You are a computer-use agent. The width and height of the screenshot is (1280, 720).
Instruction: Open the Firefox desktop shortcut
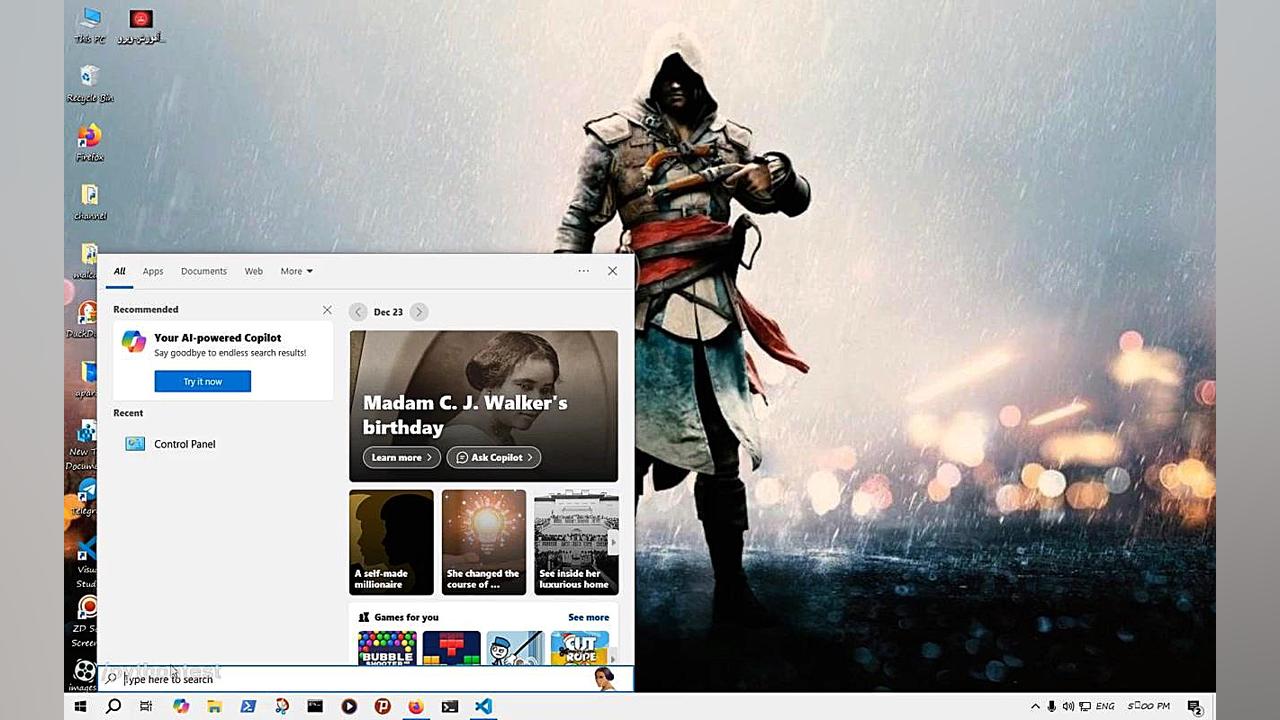click(x=90, y=142)
